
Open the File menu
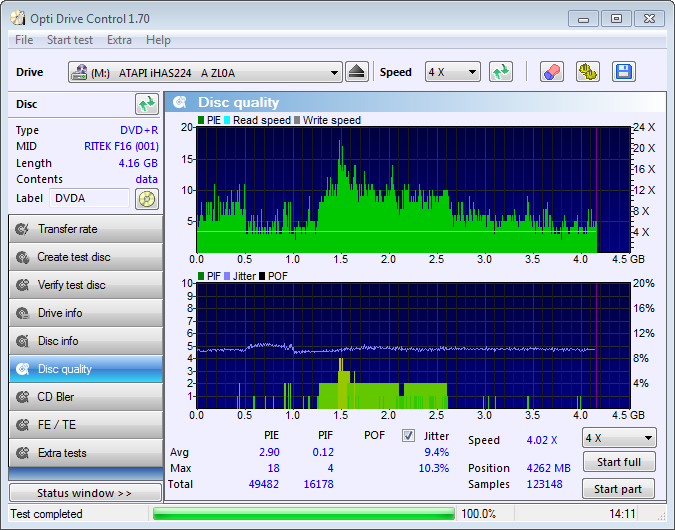[x=24, y=40]
